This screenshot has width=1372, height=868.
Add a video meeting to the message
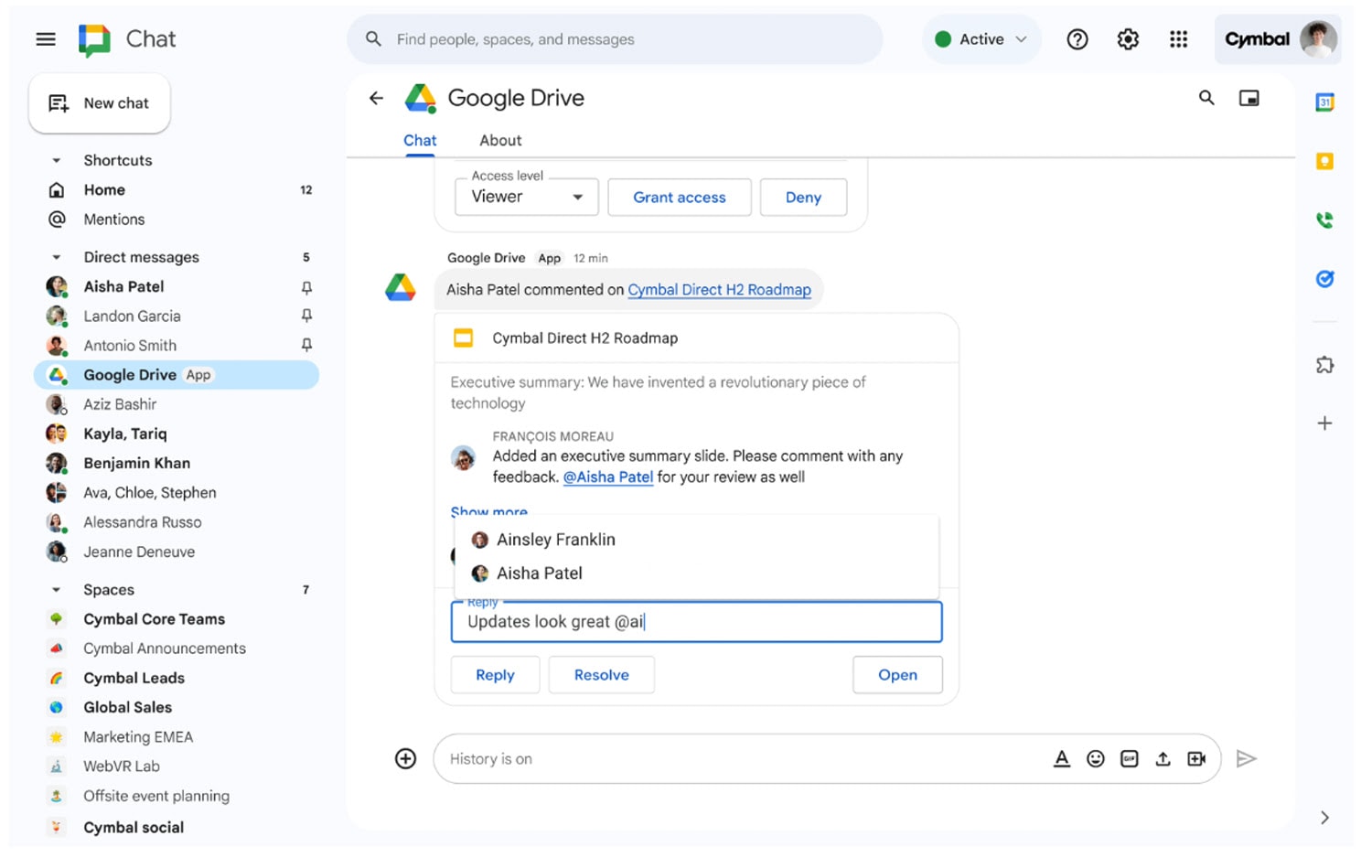(1197, 758)
